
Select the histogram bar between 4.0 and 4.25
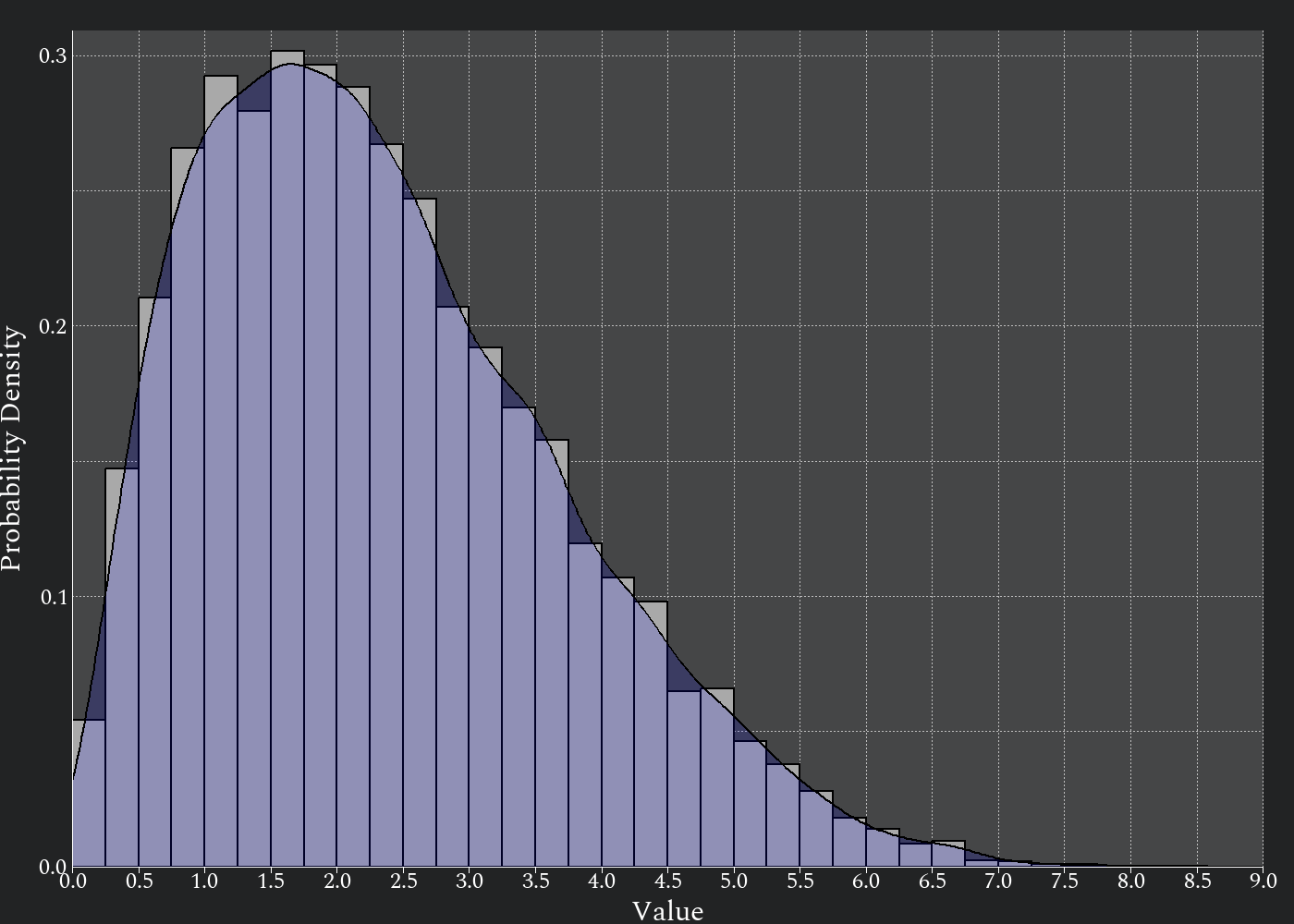618,722
